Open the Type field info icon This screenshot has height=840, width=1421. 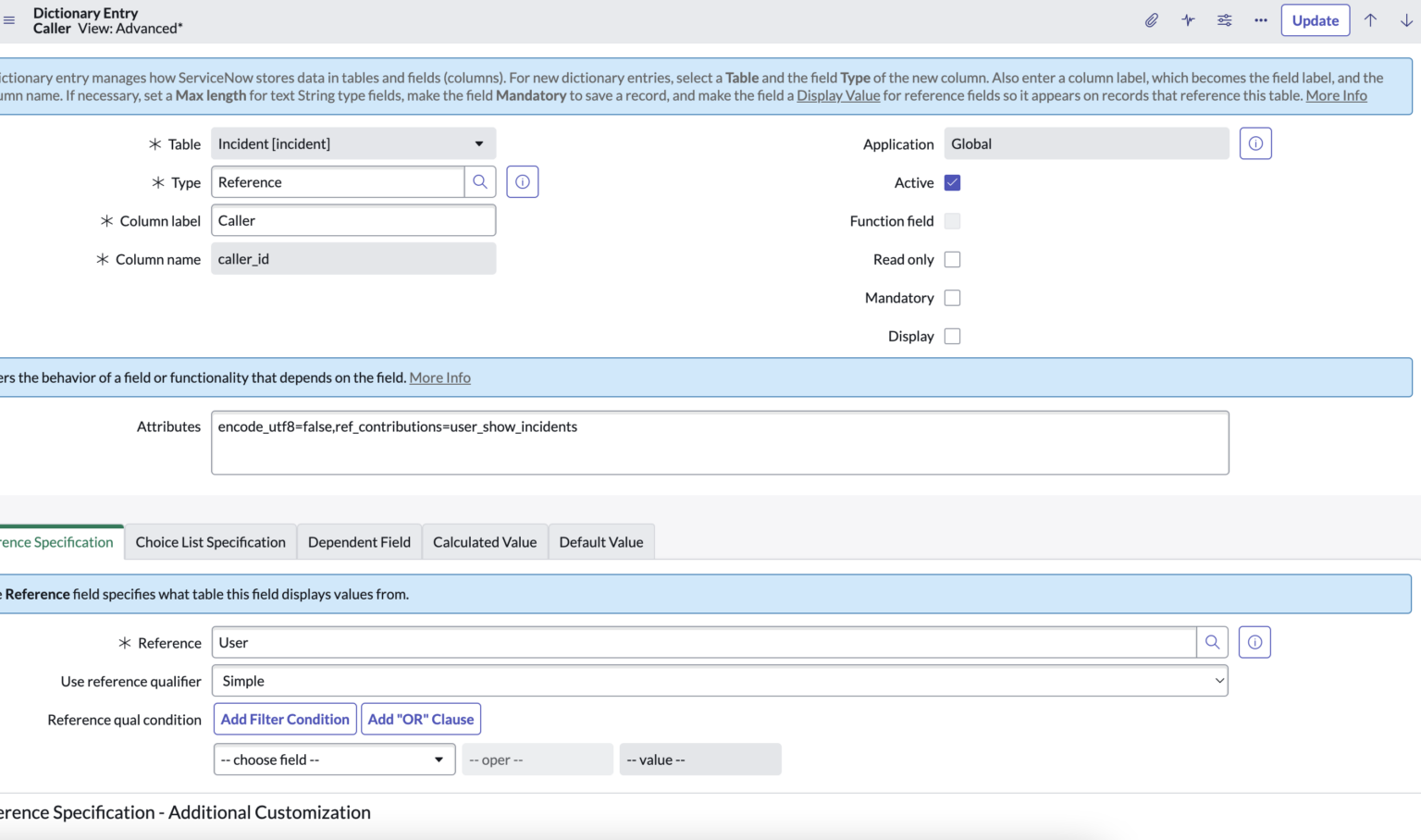[522, 181]
